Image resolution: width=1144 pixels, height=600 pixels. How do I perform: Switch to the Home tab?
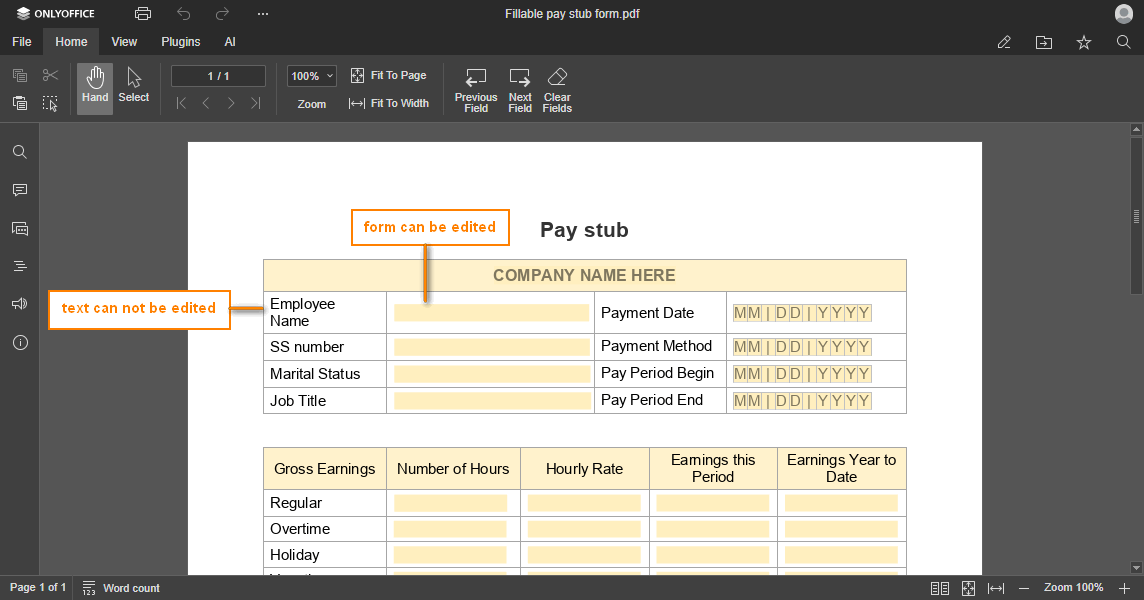[71, 42]
